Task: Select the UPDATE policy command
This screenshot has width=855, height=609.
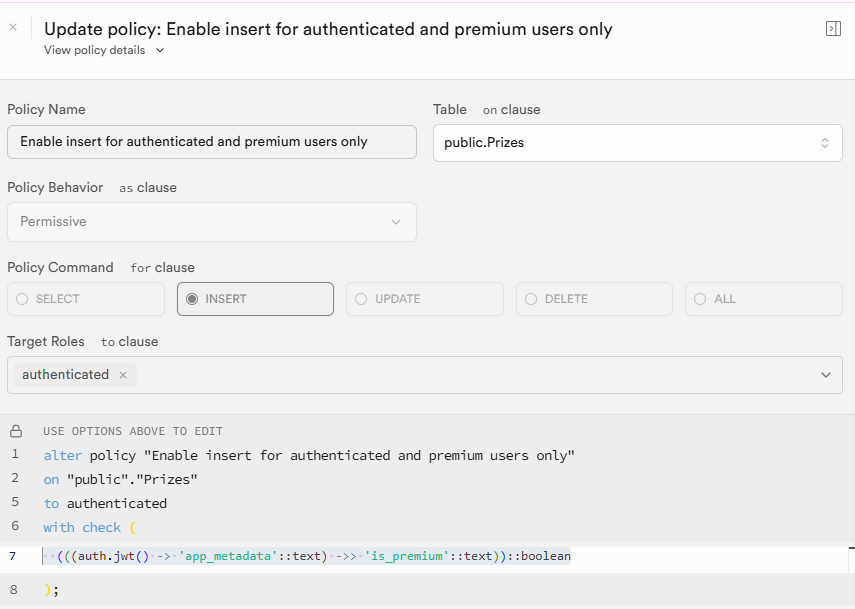Action: [x=425, y=299]
